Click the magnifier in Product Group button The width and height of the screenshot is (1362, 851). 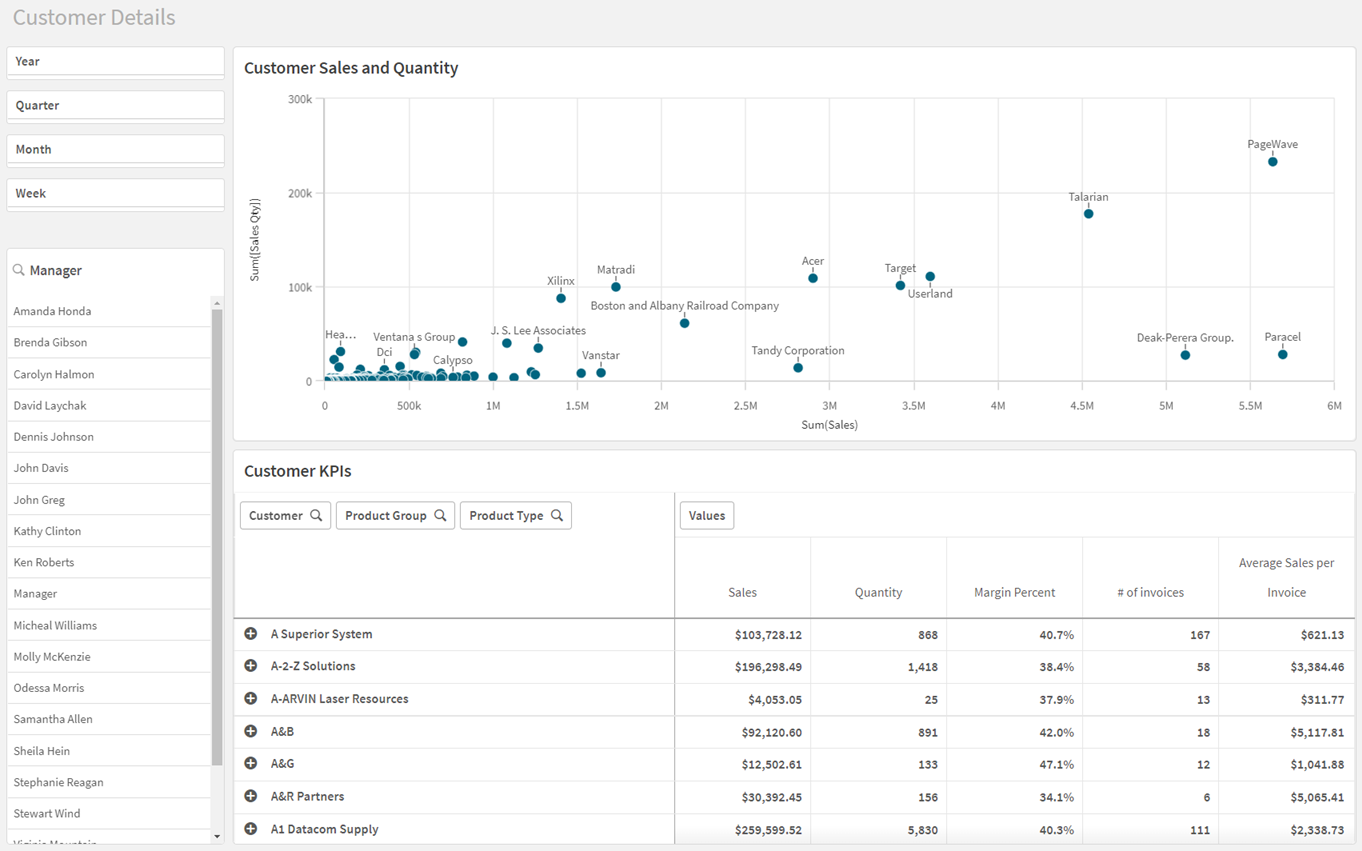click(x=440, y=516)
